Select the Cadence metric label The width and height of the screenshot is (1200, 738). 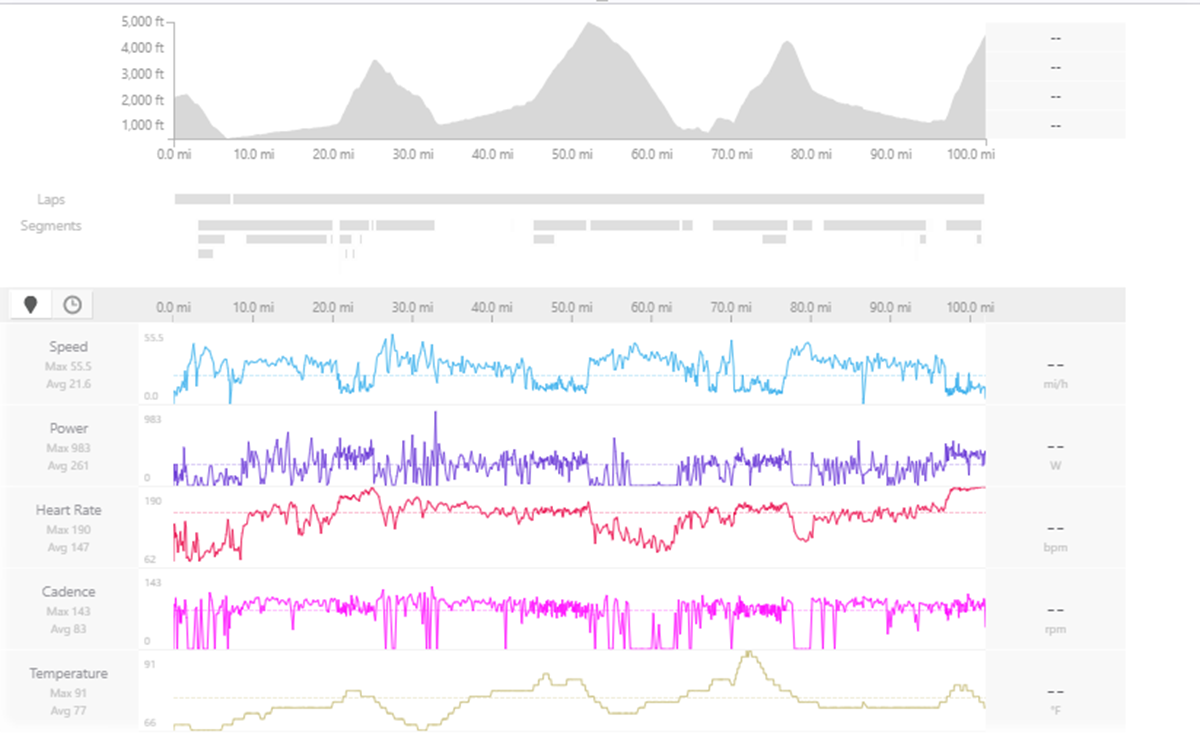tap(69, 591)
